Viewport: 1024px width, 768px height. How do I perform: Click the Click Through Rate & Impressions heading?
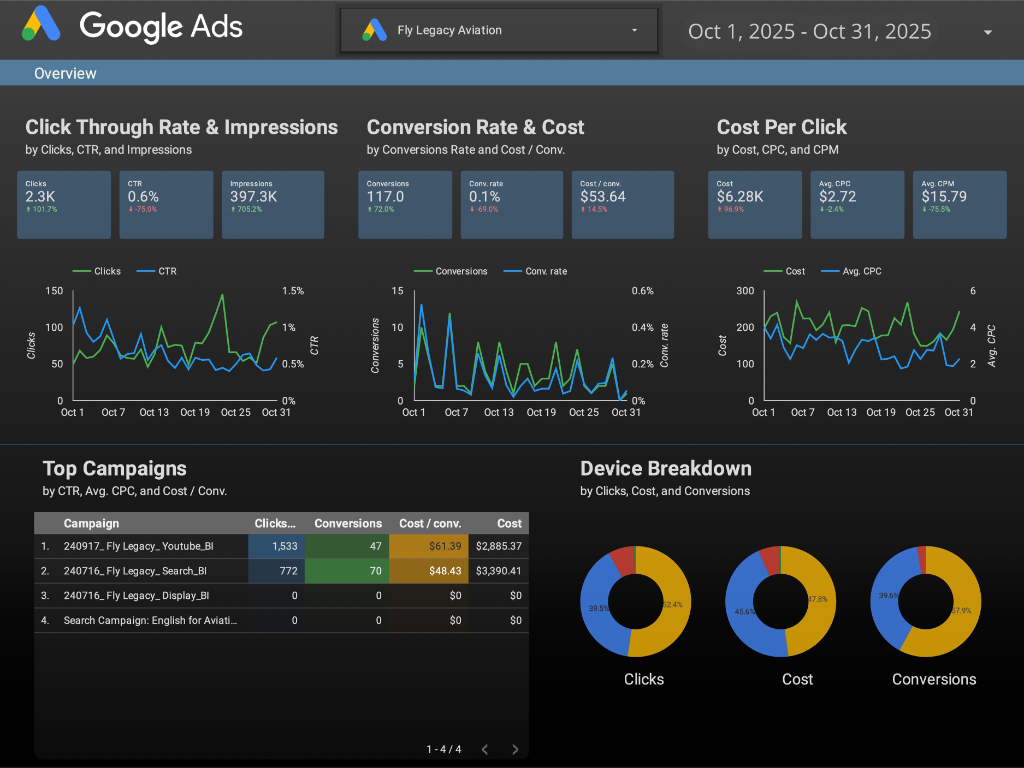click(x=182, y=127)
